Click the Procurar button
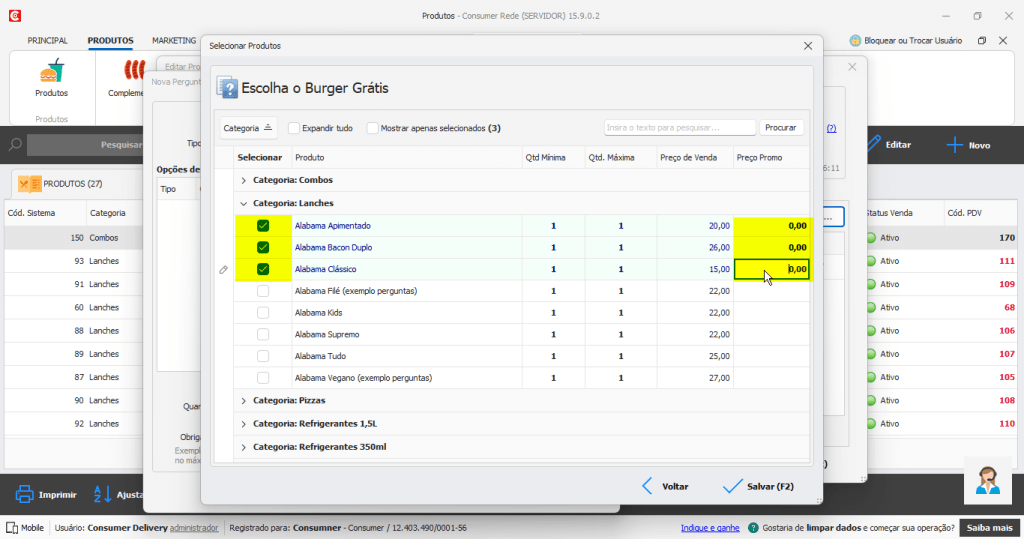Screen dimensions: 1024x539 780,127
